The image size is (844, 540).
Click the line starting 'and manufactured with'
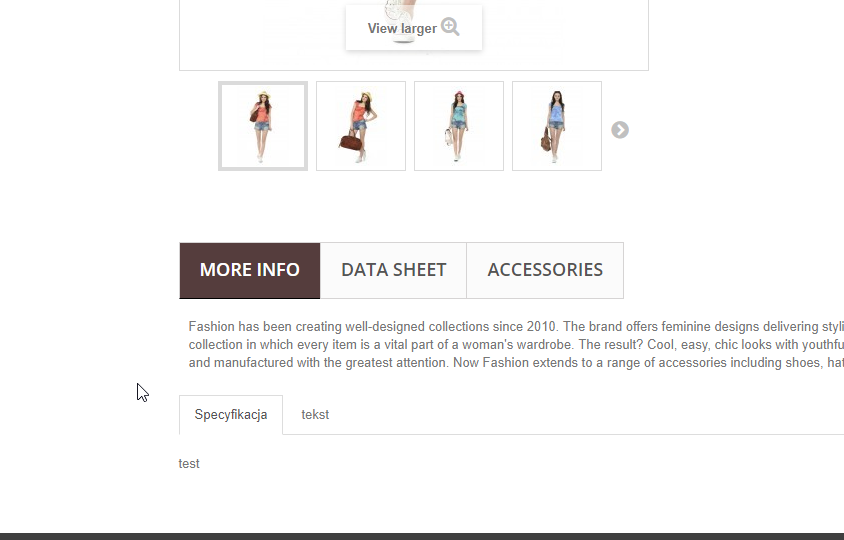tap(516, 362)
